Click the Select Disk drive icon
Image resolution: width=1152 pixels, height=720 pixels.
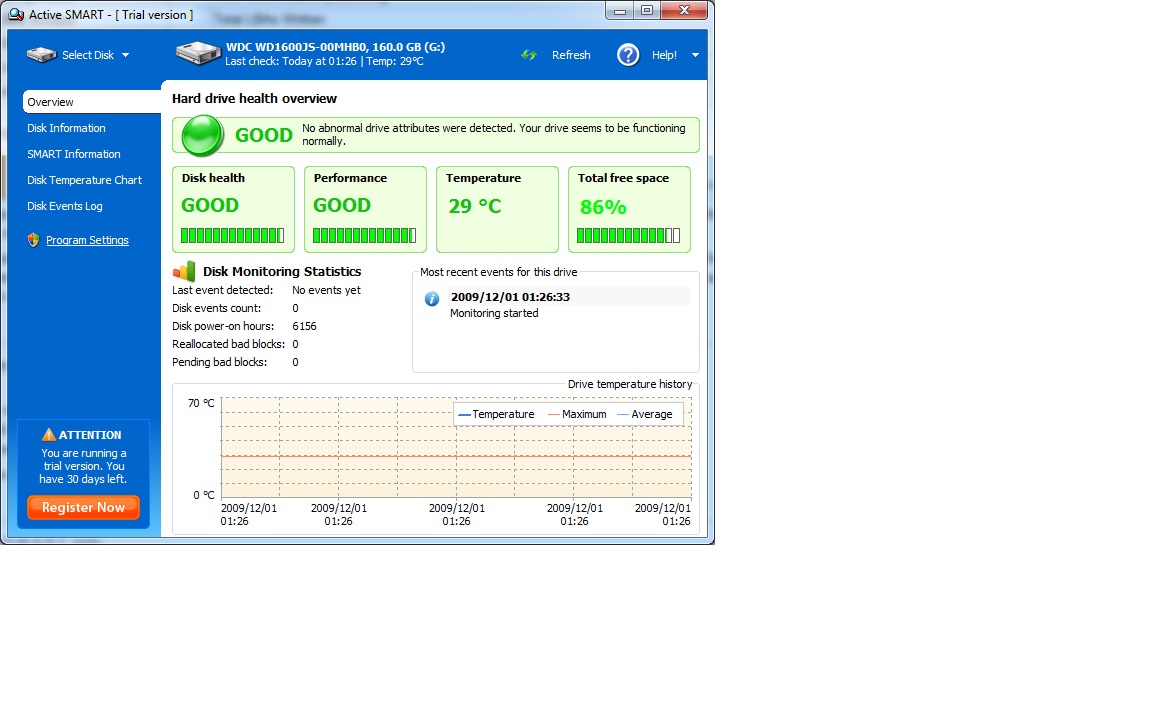[x=41, y=55]
